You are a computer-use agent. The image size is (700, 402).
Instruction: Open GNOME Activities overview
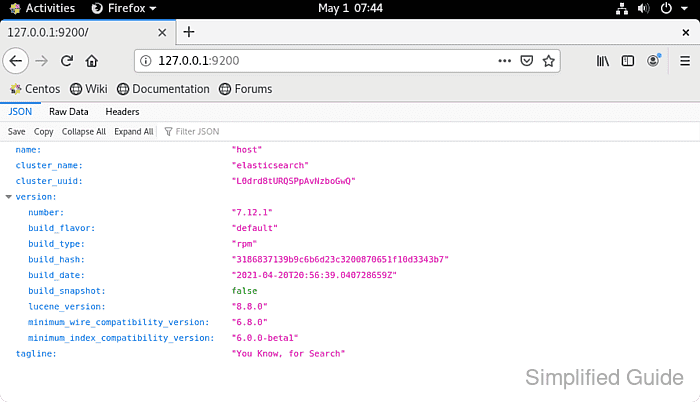tap(42, 8)
